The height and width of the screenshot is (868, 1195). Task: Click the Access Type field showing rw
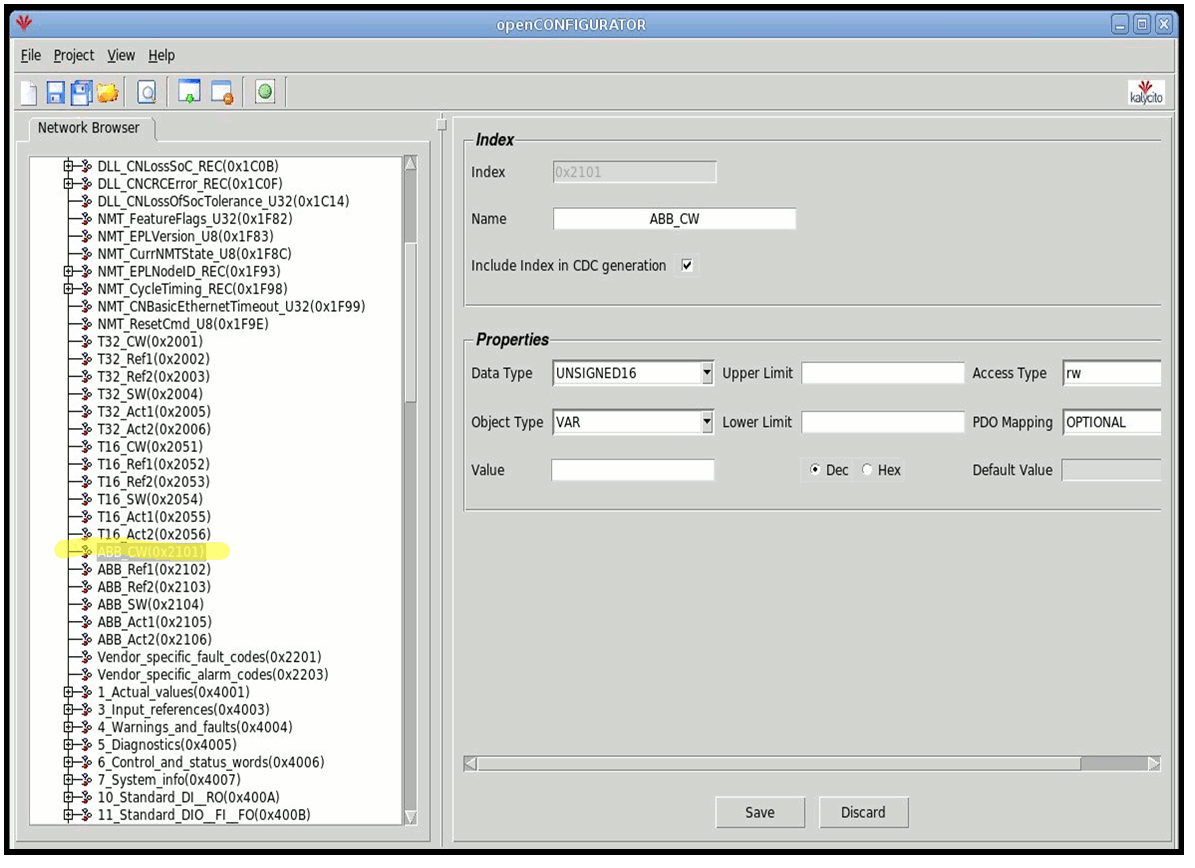click(x=1112, y=373)
